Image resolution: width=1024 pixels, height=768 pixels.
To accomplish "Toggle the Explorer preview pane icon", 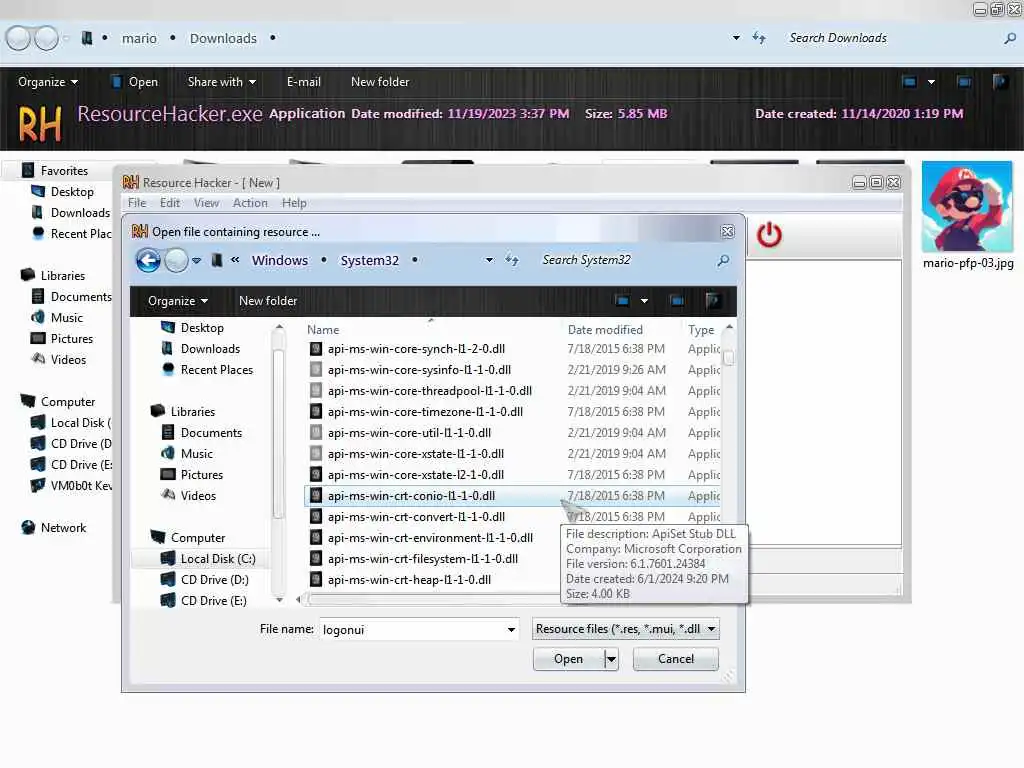I will point(964,82).
